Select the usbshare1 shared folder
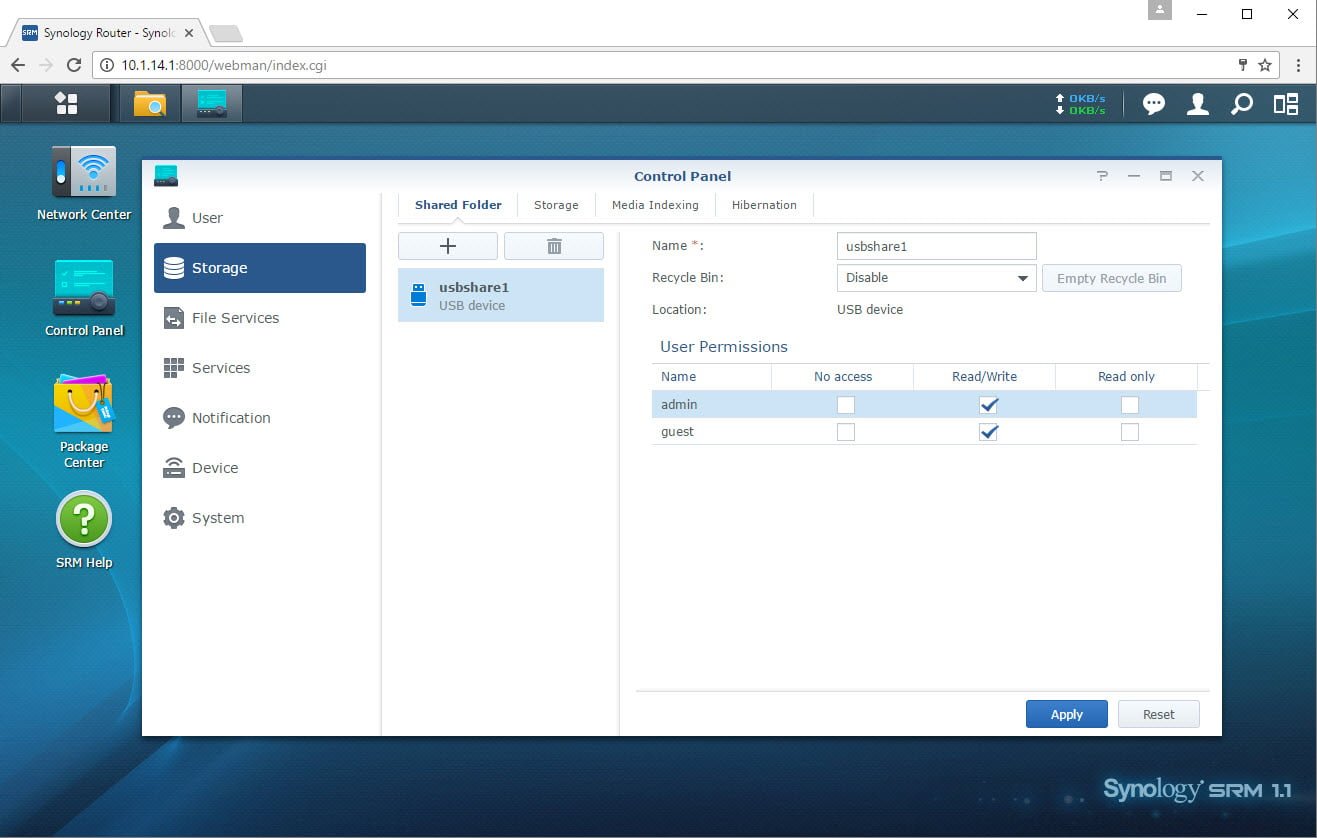The height and width of the screenshot is (838, 1317). click(501, 295)
